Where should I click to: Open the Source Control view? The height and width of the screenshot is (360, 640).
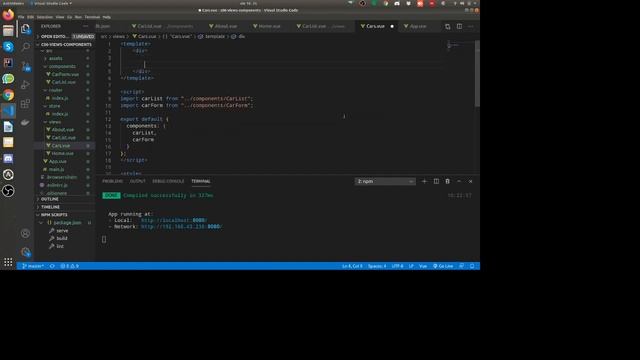tap(25, 66)
